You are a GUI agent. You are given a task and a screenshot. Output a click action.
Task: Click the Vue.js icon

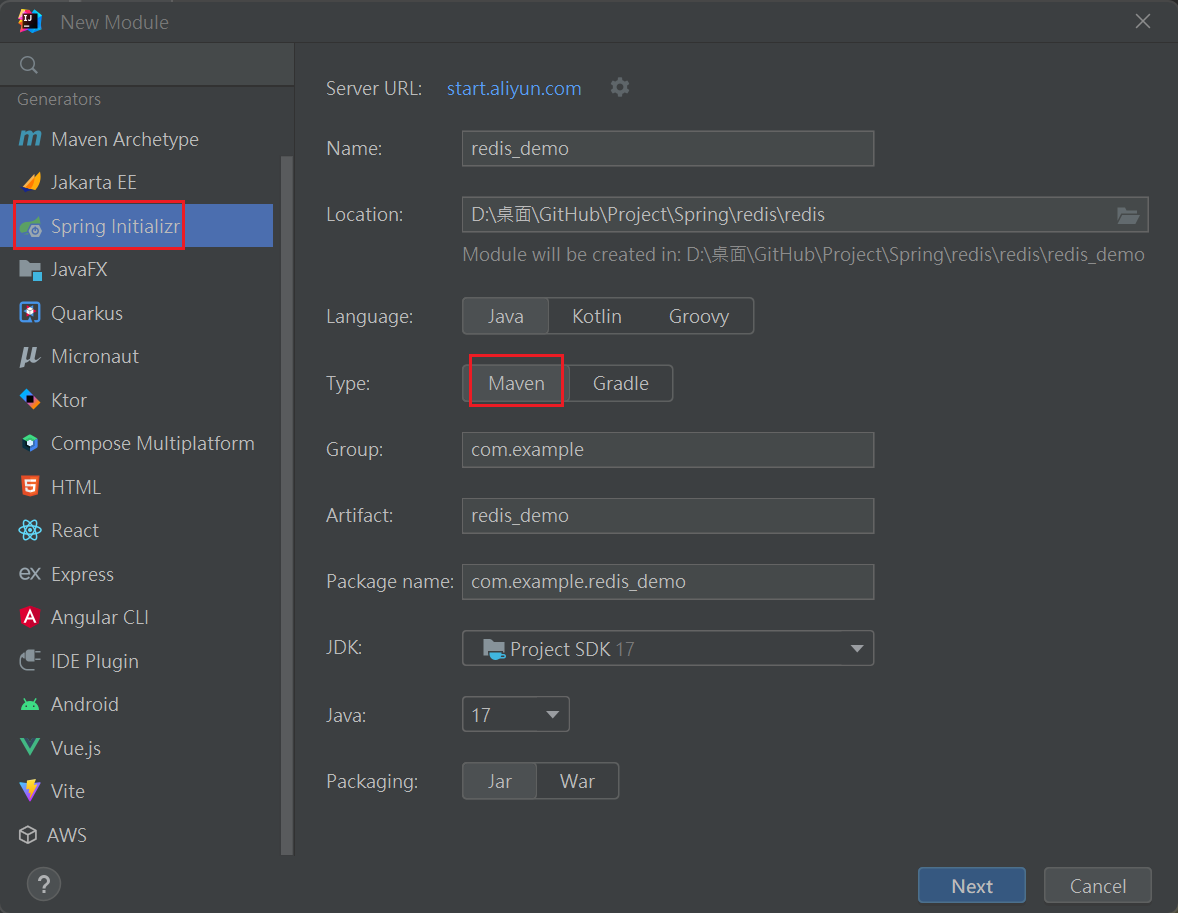coord(30,748)
